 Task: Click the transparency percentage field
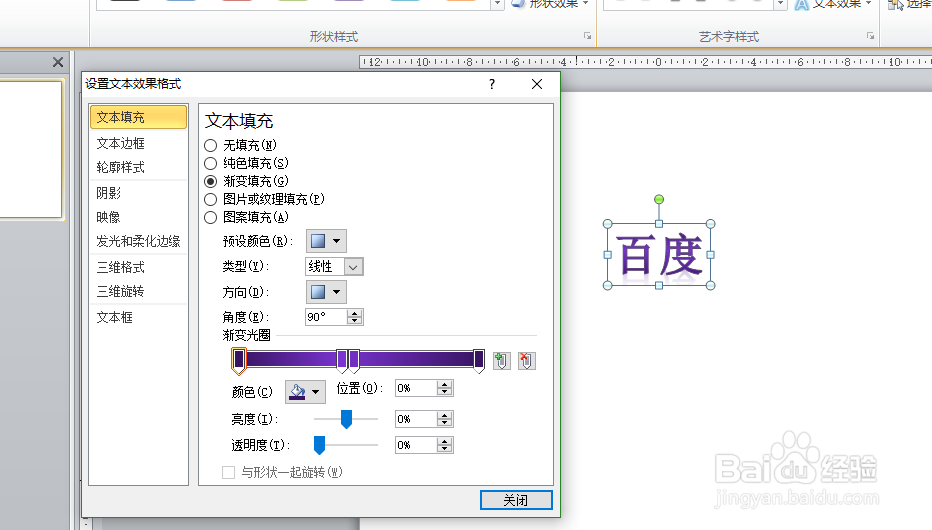(416, 445)
